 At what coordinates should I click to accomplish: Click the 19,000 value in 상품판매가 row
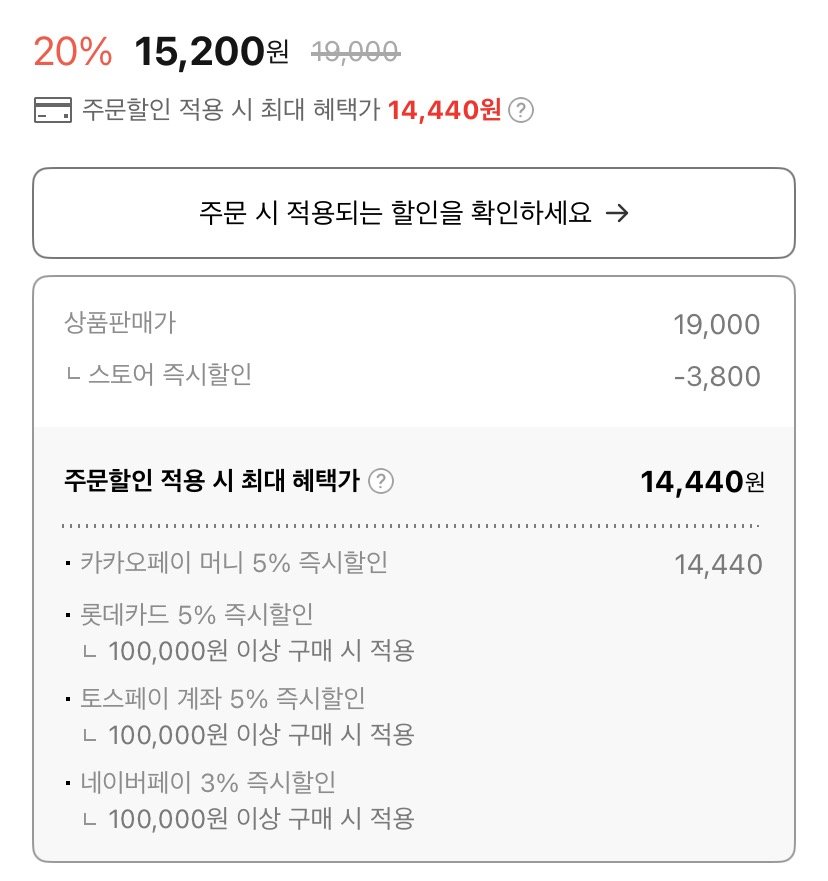(717, 325)
